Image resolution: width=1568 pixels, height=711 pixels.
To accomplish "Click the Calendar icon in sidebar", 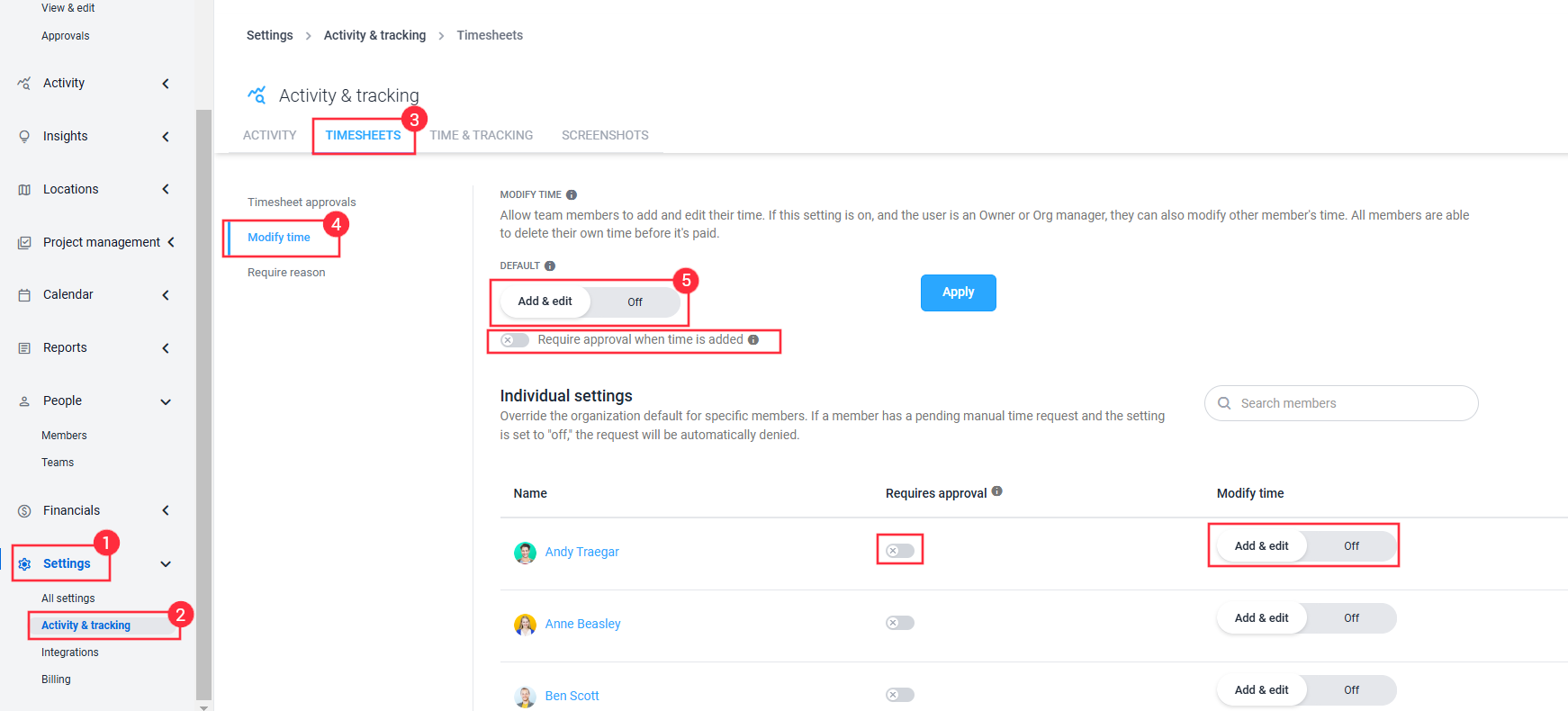I will pyautogui.click(x=24, y=294).
